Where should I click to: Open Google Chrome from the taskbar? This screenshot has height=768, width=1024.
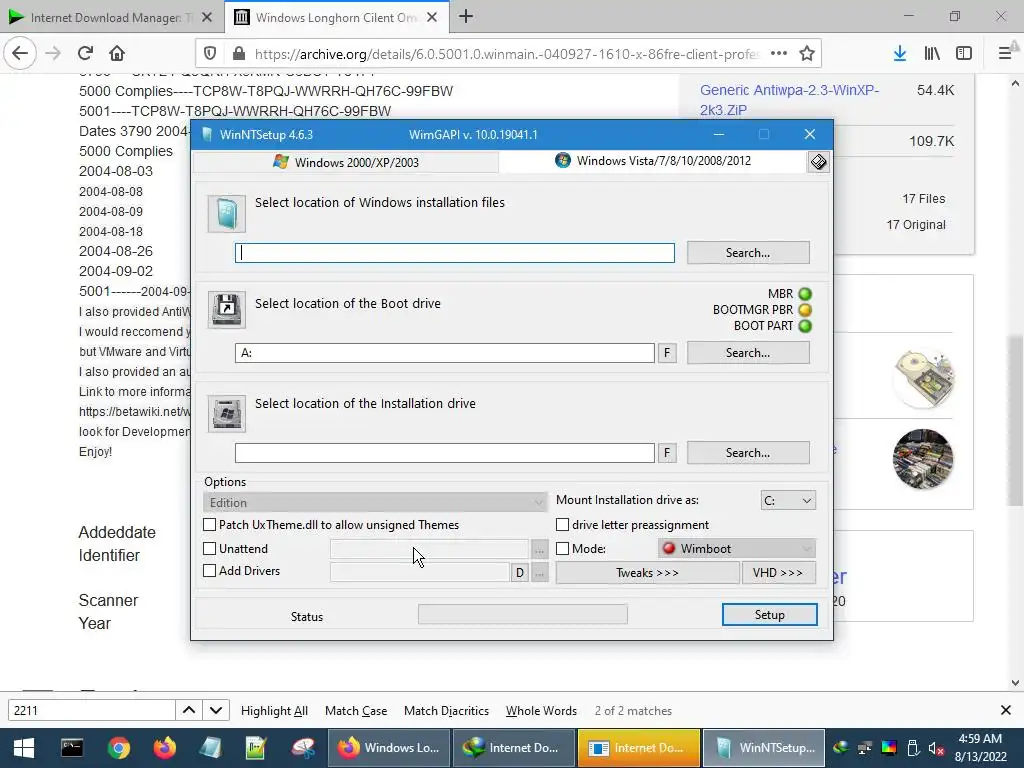tap(119, 748)
